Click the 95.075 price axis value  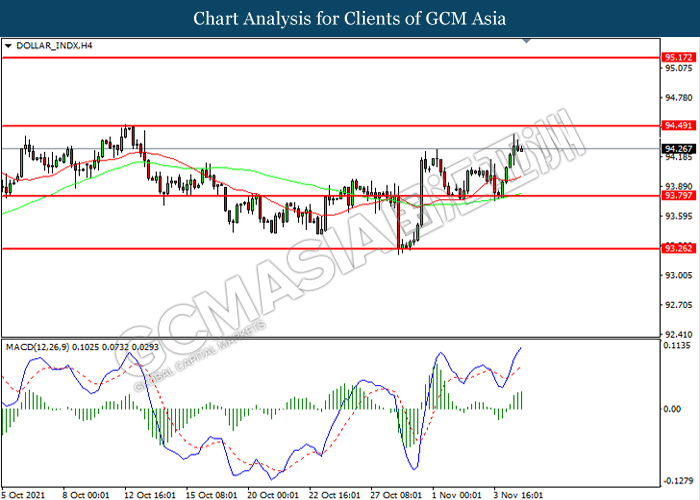click(679, 68)
